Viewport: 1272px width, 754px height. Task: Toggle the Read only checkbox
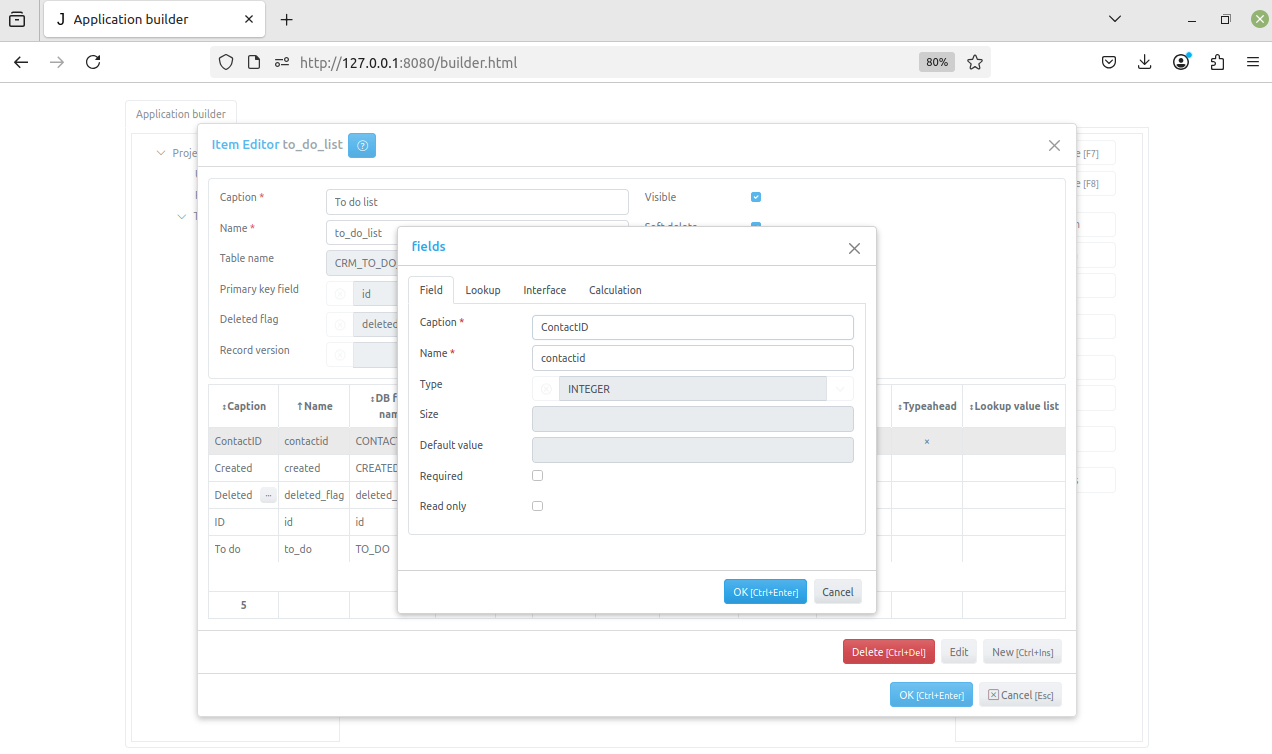pyautogui.click(x=537, y=506)
